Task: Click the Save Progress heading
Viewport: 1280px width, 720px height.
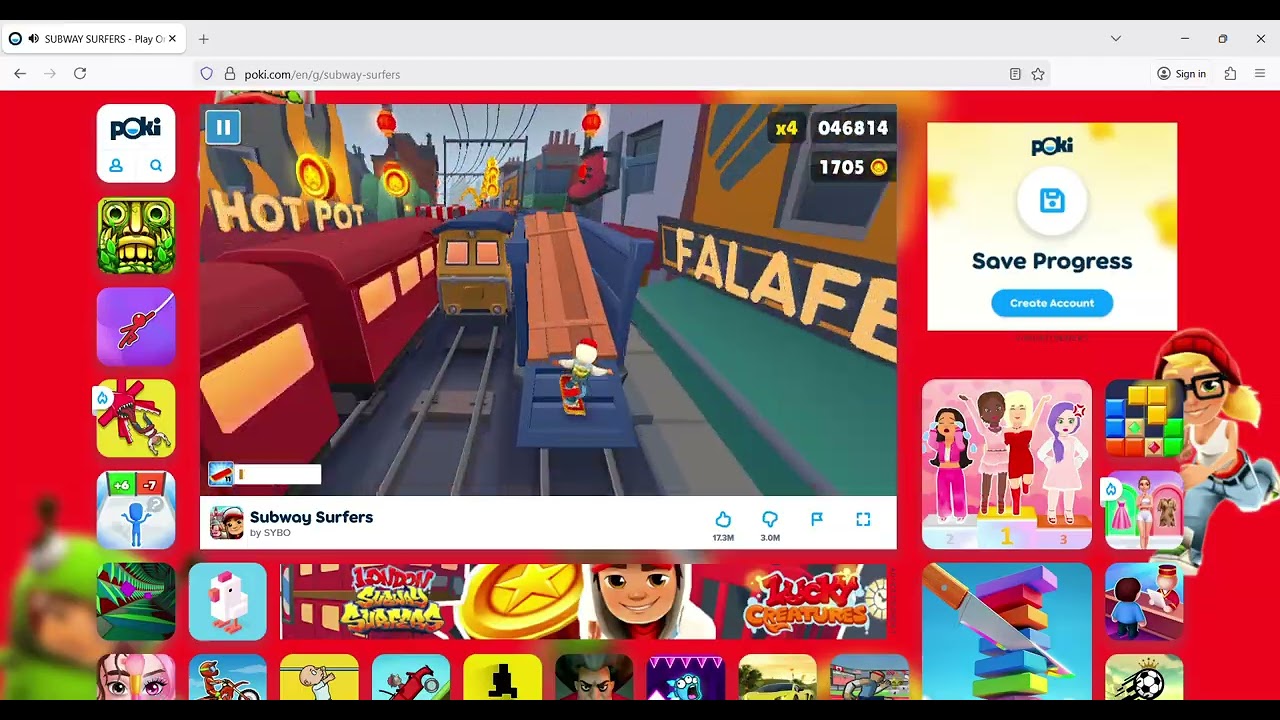Action: pyautogui.click(x=1052, y=261)
